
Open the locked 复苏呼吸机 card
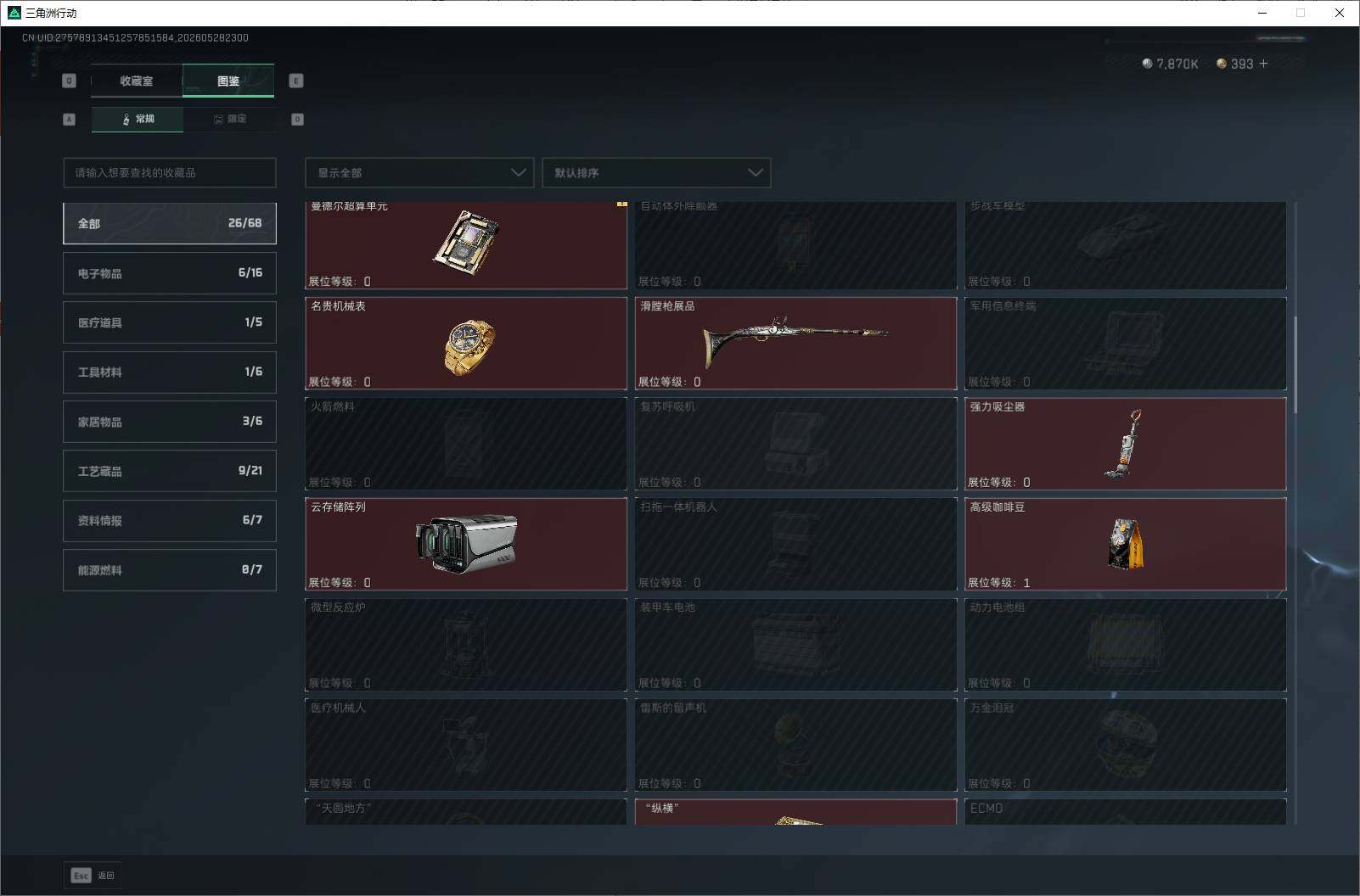point(795,444)
